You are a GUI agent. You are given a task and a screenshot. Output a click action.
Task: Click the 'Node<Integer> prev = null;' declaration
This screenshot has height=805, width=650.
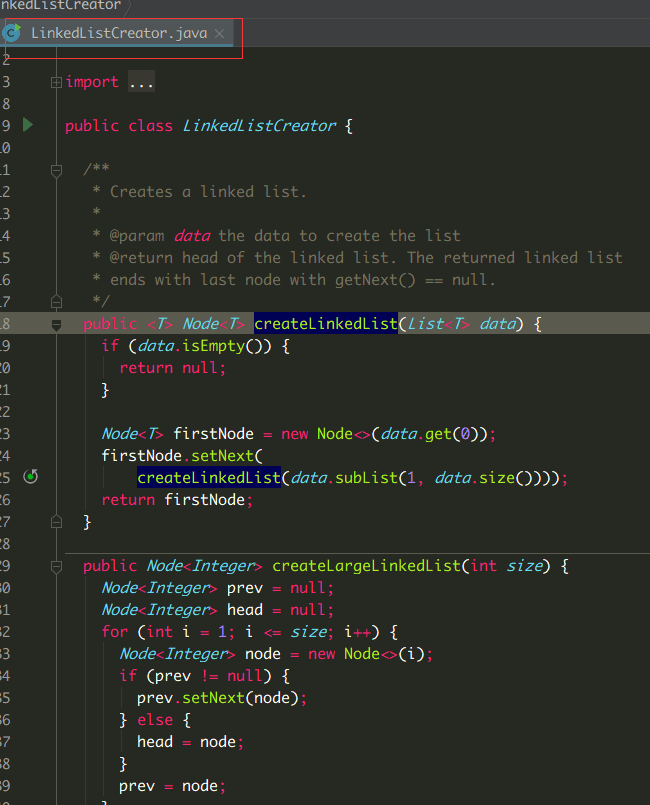[x=218, y=588]
